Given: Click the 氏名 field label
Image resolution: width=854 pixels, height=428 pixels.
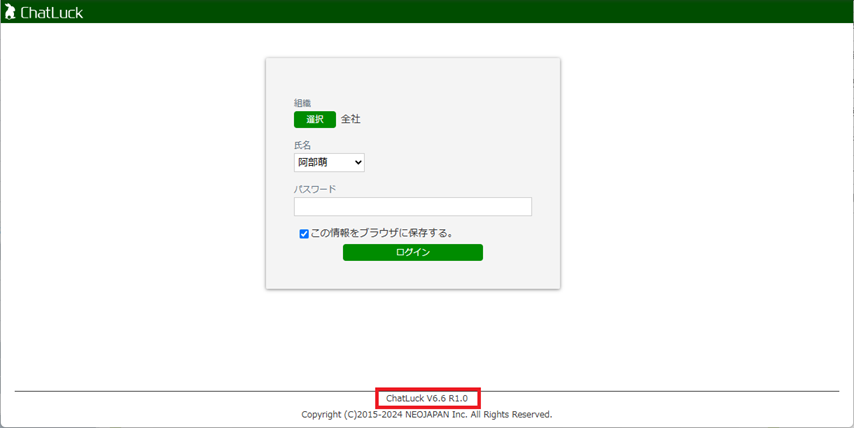Looking at the screenshot, I should click(x=303, y=145).
